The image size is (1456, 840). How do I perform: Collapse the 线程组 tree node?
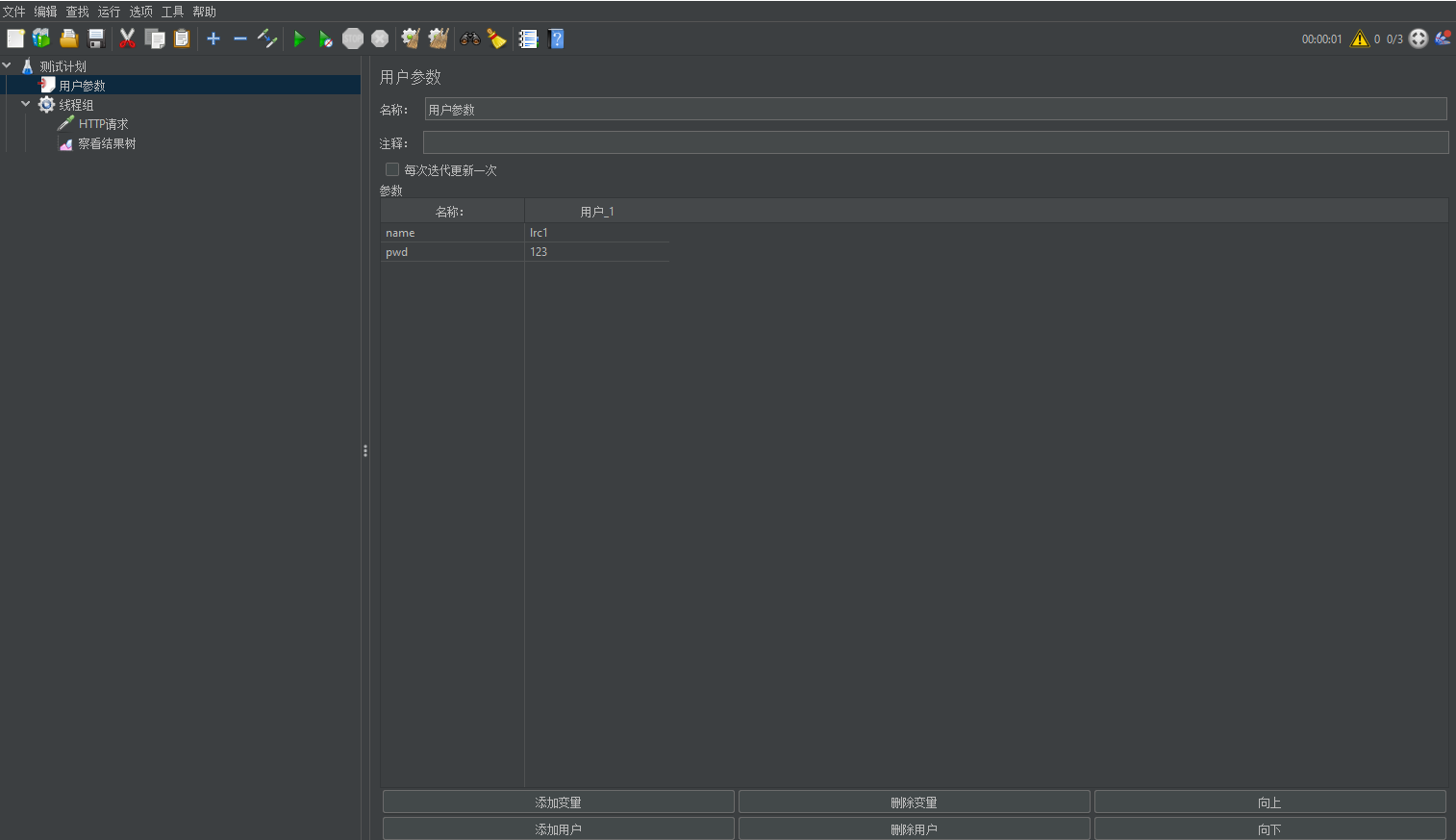pos(26,104)
